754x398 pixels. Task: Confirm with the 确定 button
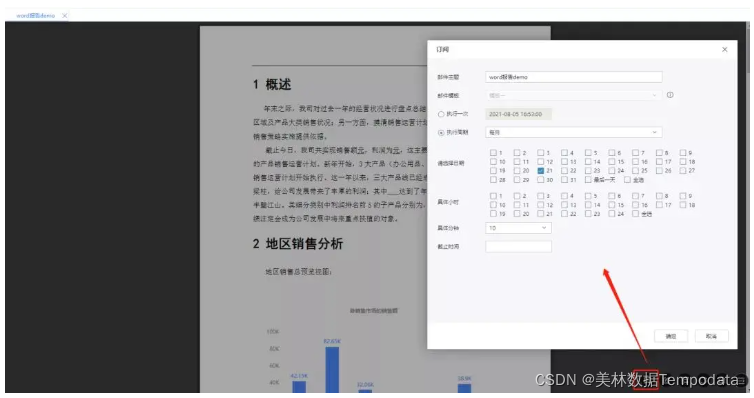671,336
